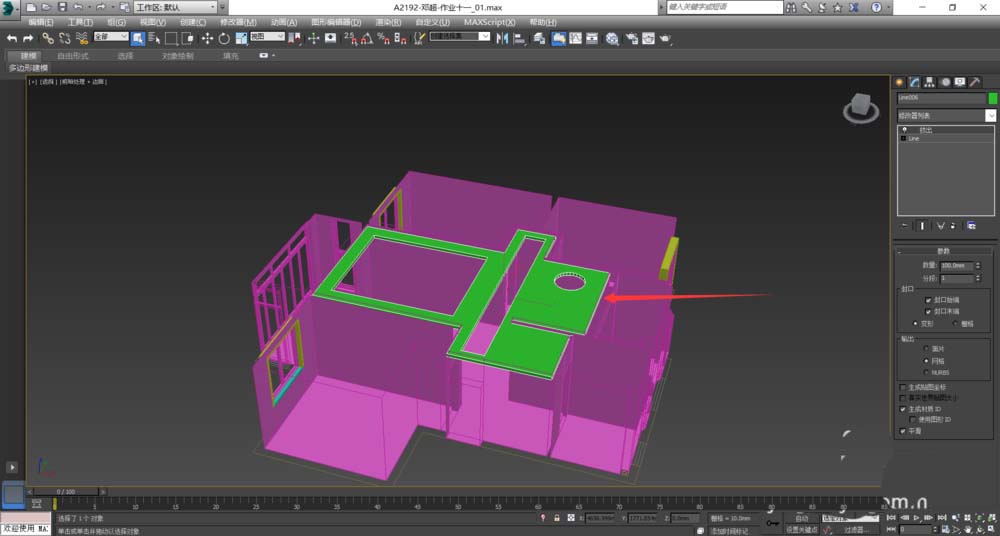This screenshot has height=536, width=1000.
Task: Click the 分段 segments spinner arrows
Action: [978, 279]
